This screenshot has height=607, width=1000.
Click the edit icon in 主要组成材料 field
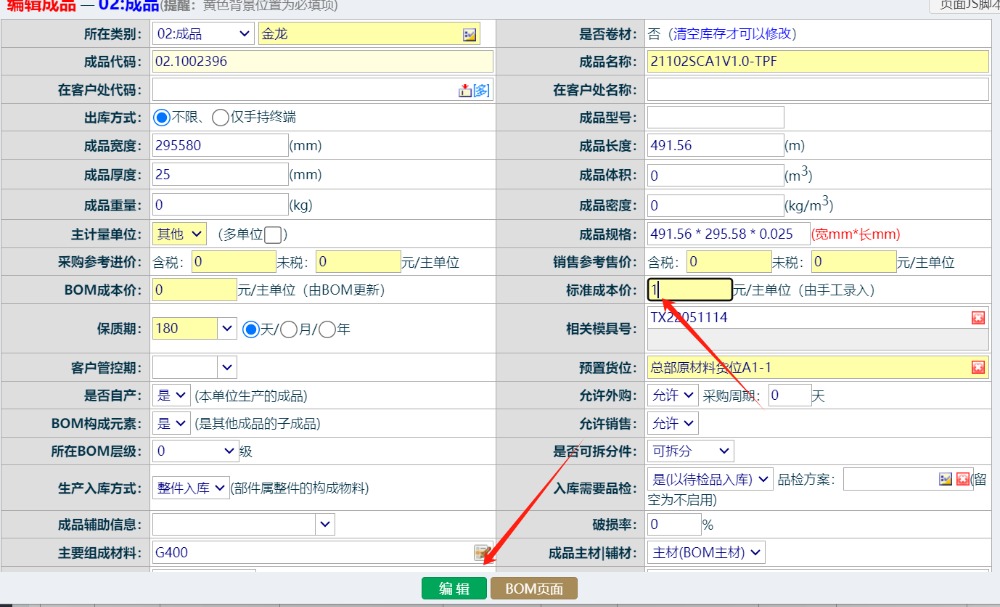482,552
